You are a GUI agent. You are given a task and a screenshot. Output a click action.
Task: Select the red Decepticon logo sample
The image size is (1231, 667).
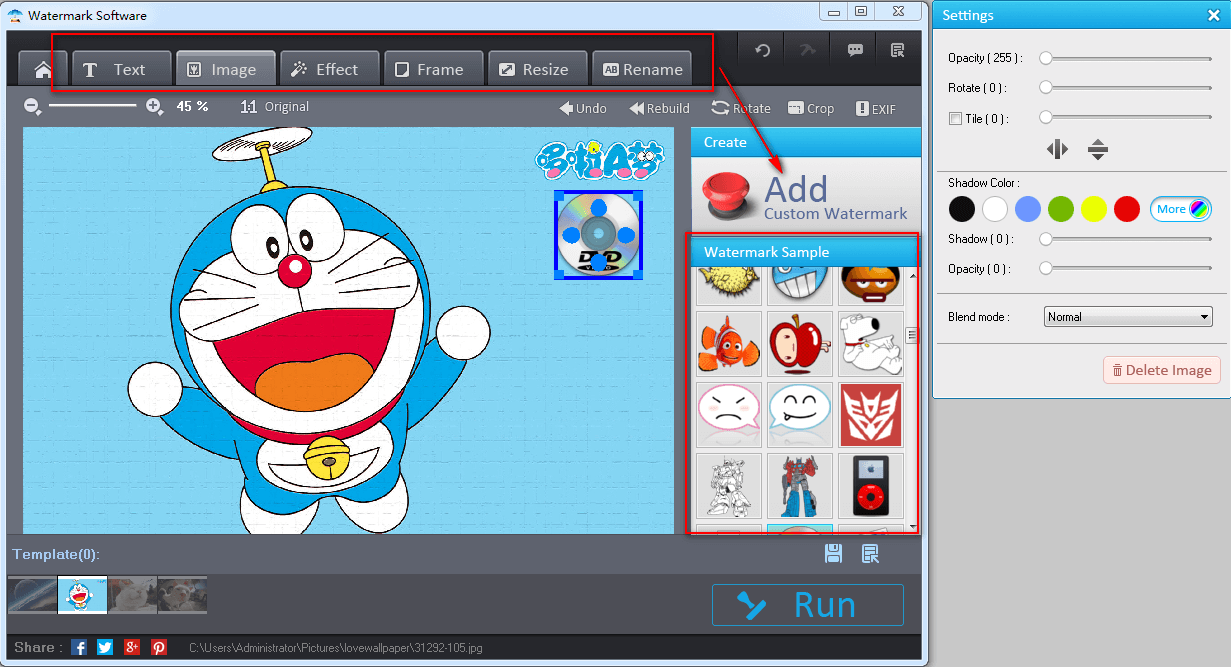click(x=871, y=415)
